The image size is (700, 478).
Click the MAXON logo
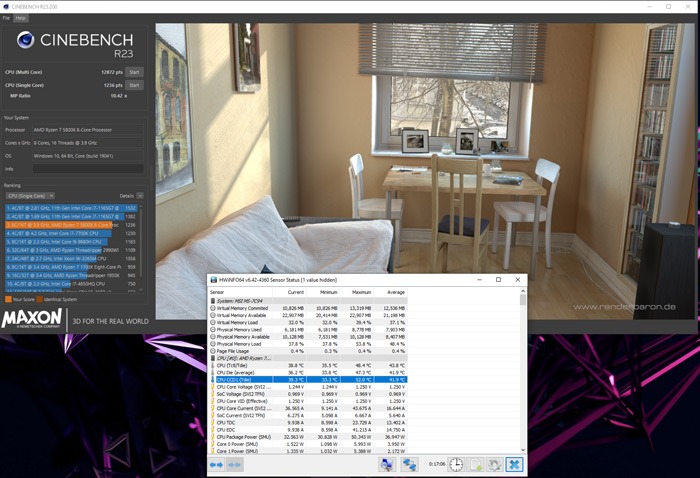32,319
